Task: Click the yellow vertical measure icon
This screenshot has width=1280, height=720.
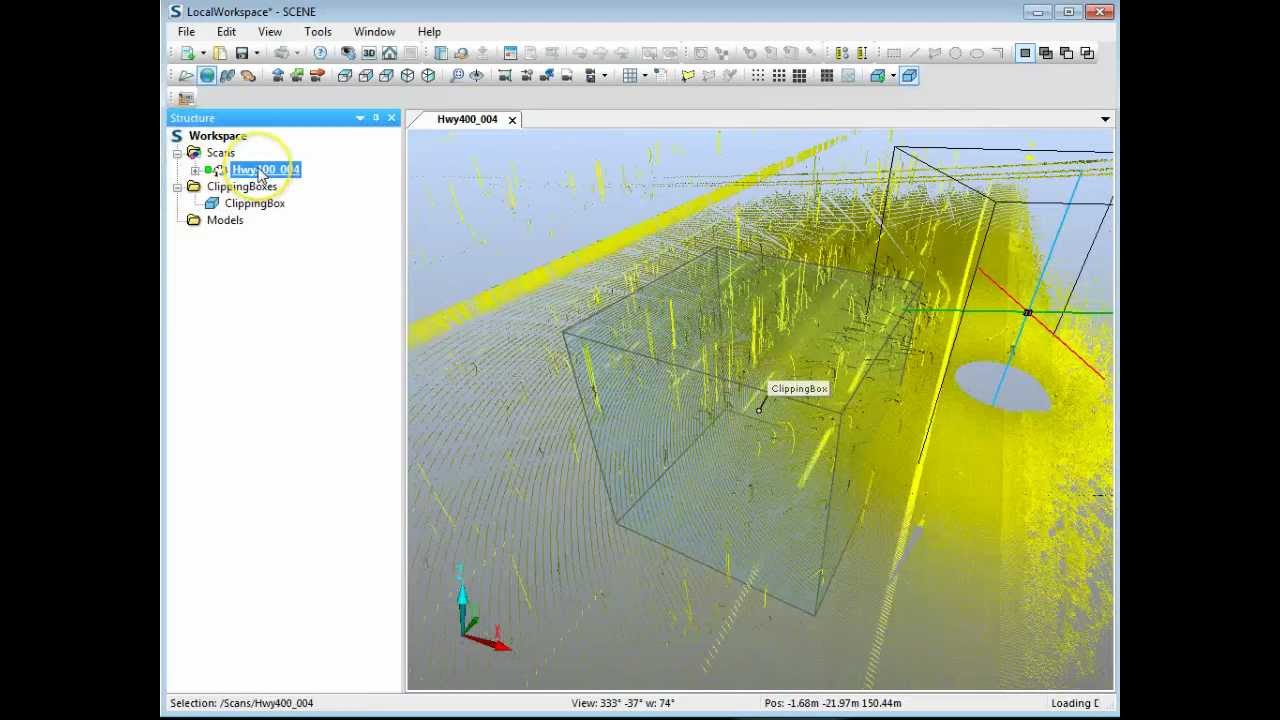Action: [862, 53]
